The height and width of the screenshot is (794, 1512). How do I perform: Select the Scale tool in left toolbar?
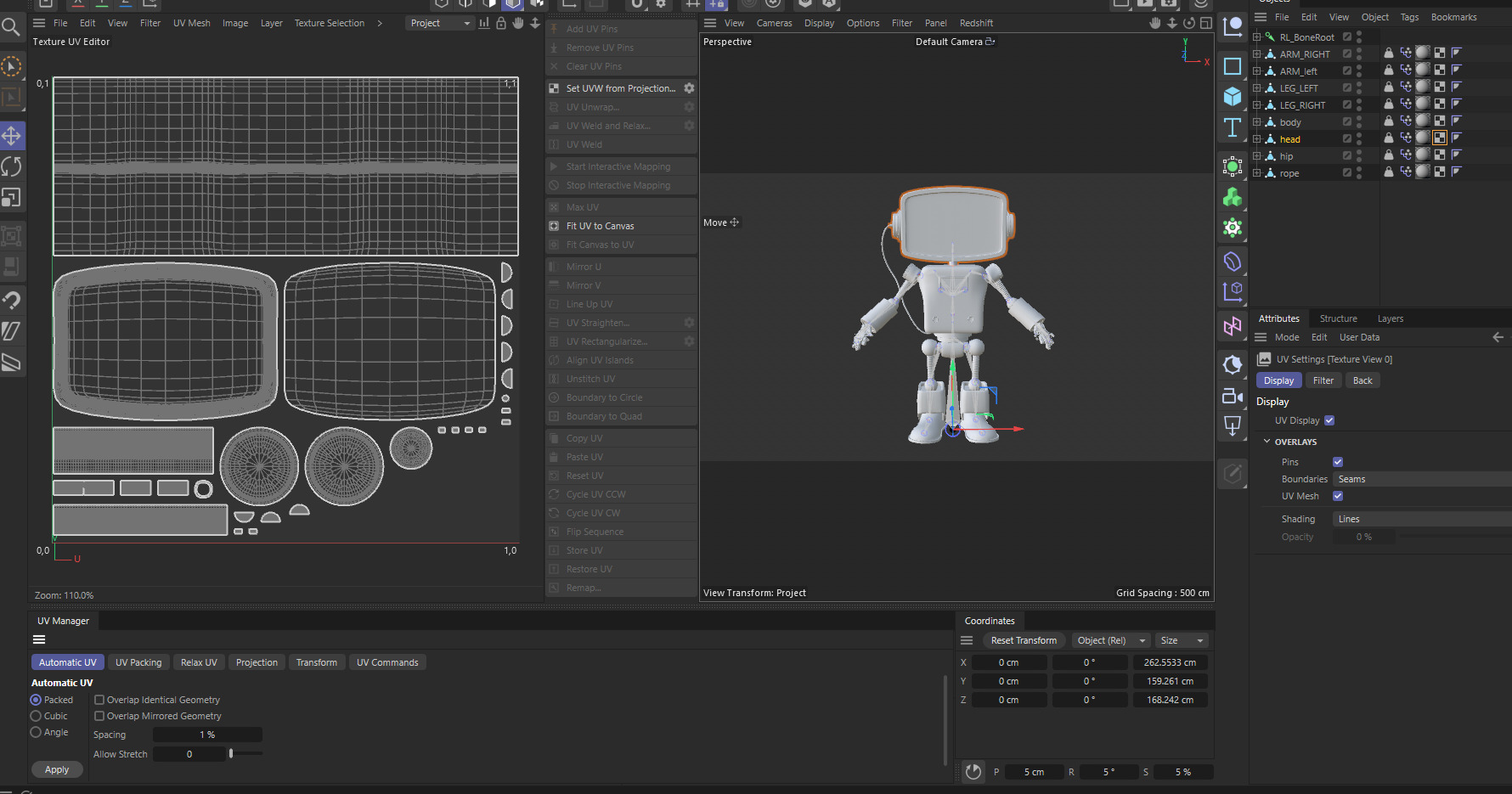tap(12, 198)
